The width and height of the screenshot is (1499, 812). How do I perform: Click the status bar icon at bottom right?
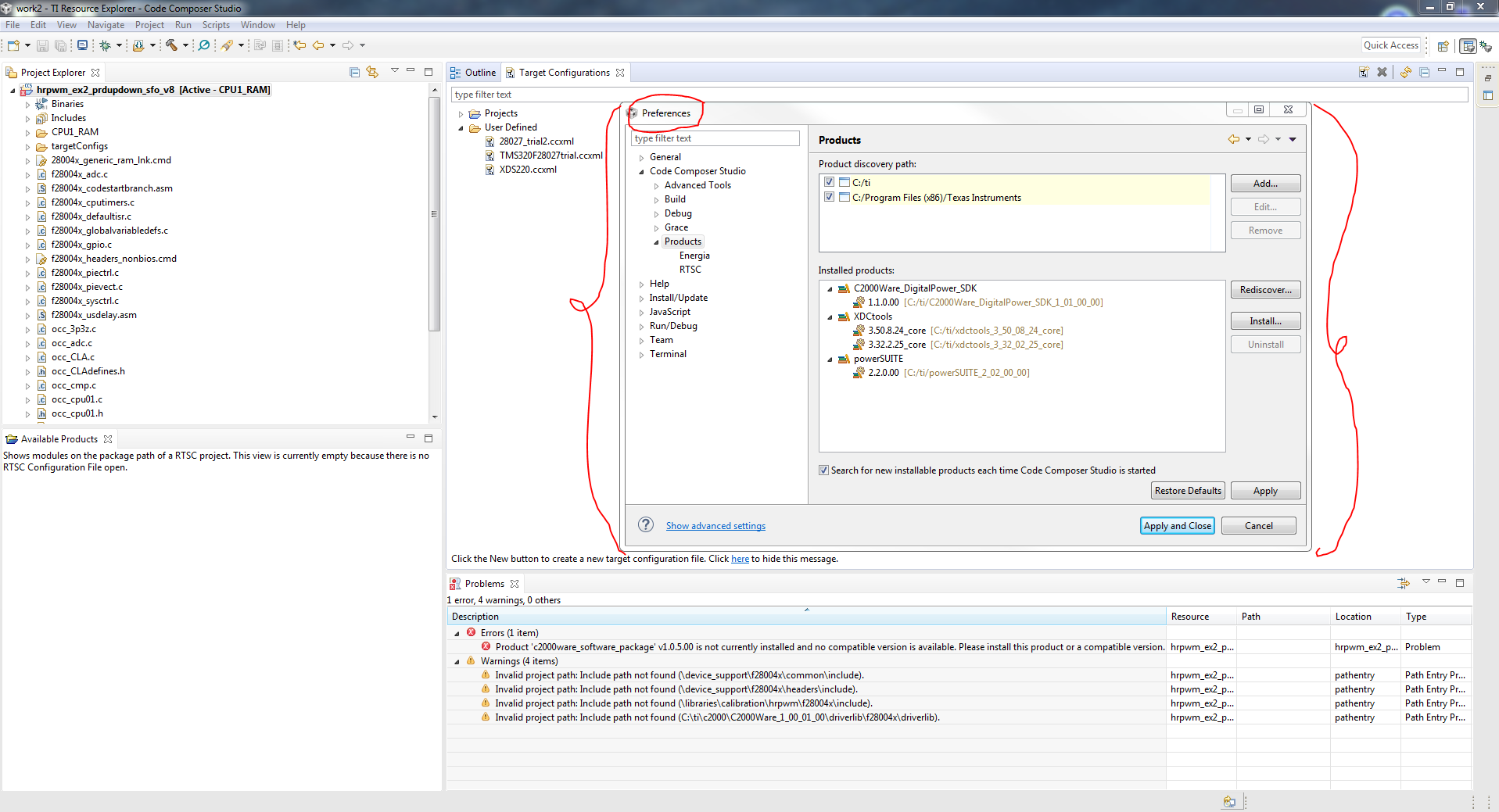1229,801
